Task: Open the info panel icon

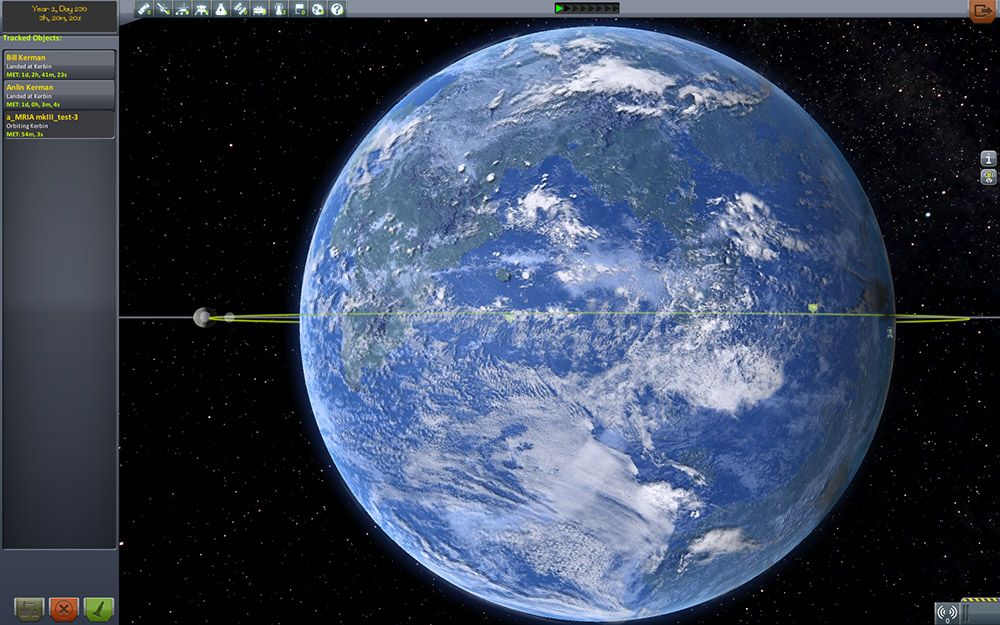Action: 988,158
